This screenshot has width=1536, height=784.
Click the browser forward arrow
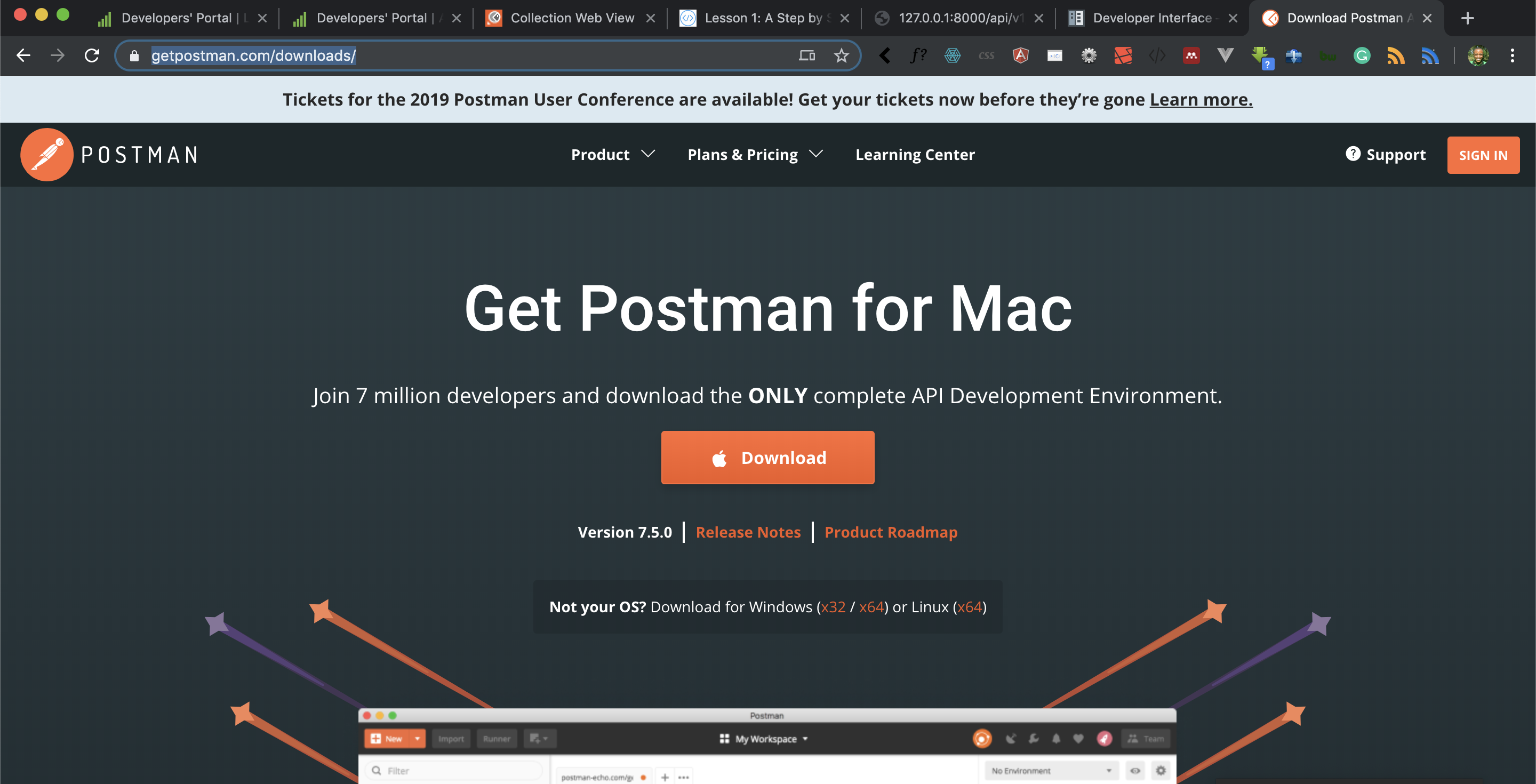[57, 55]
